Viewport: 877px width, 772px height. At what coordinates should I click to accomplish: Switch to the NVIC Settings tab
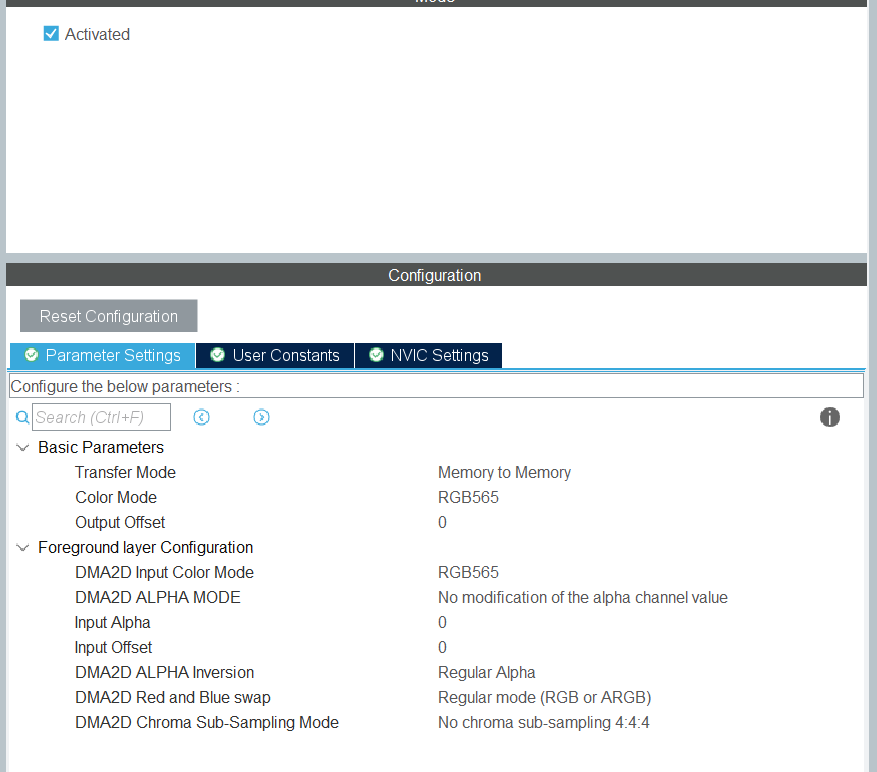click(428, 355)
